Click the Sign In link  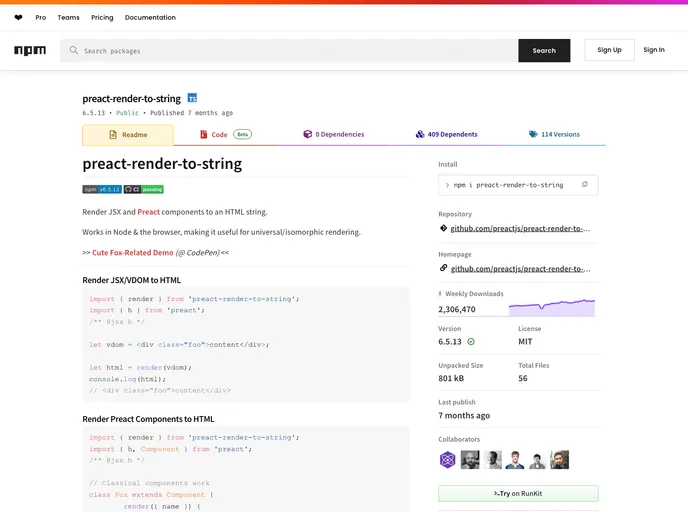tap(654, 50)
